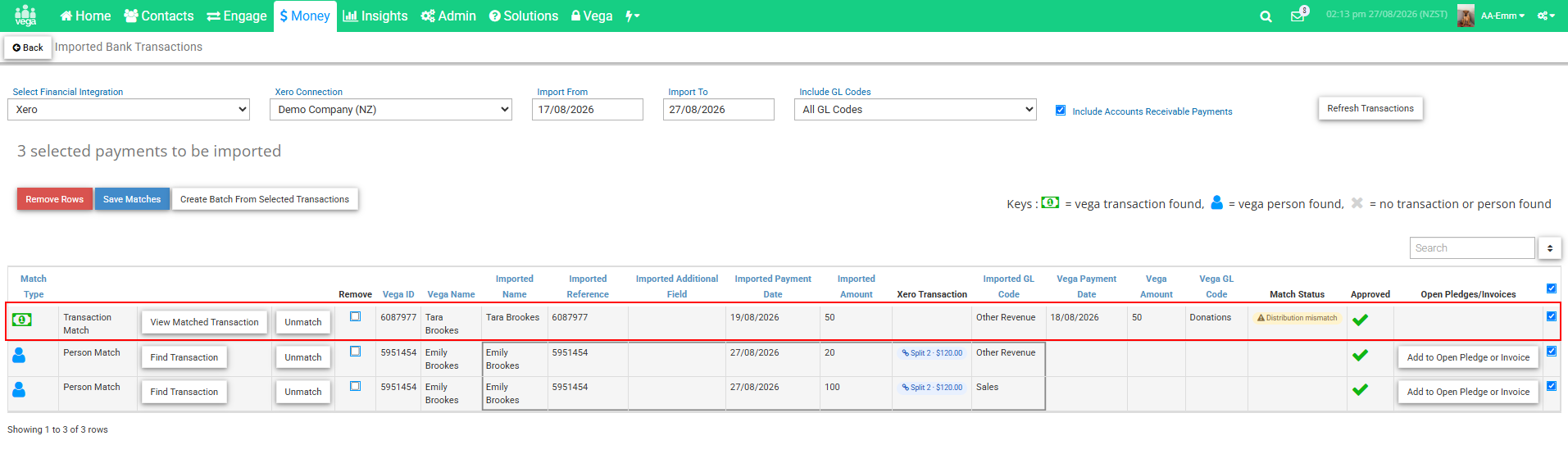Click the Distribution mismatch warning badge
The height and width of the screenshot is (454, 1568).
tap(1298, 318)
